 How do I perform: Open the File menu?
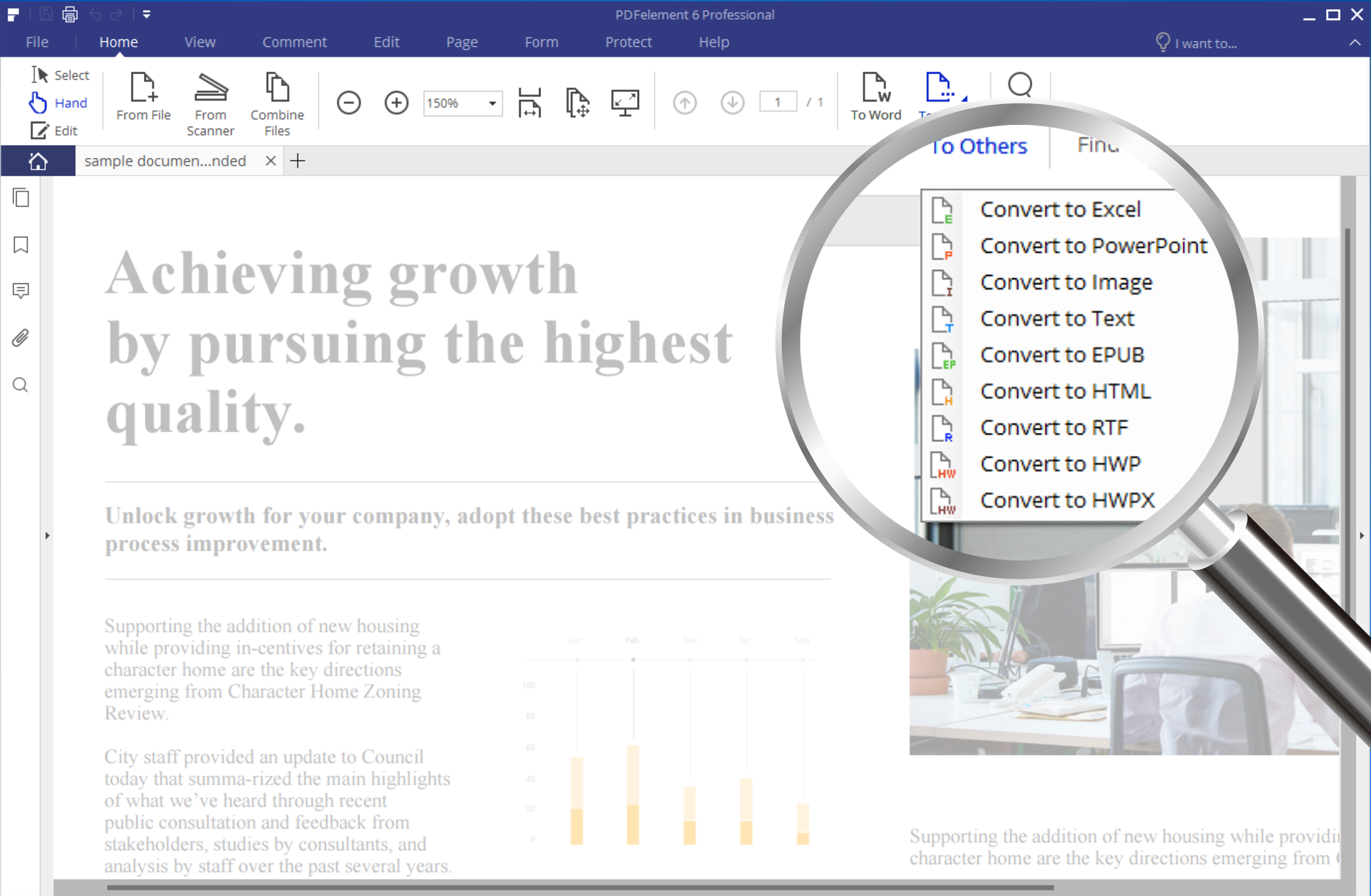[37, 42]
